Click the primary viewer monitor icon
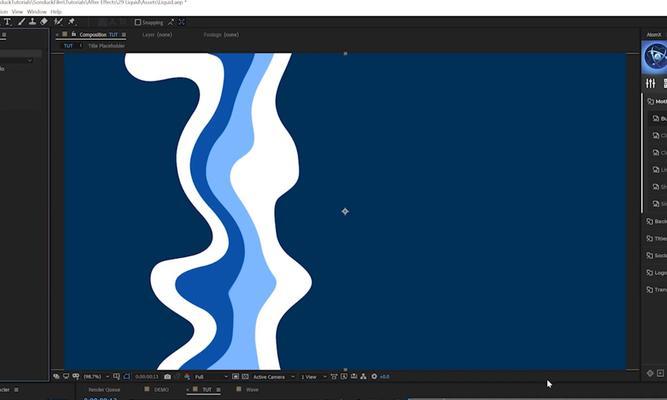667x400 pixels. pyautogui.click(x=66, y=377)
